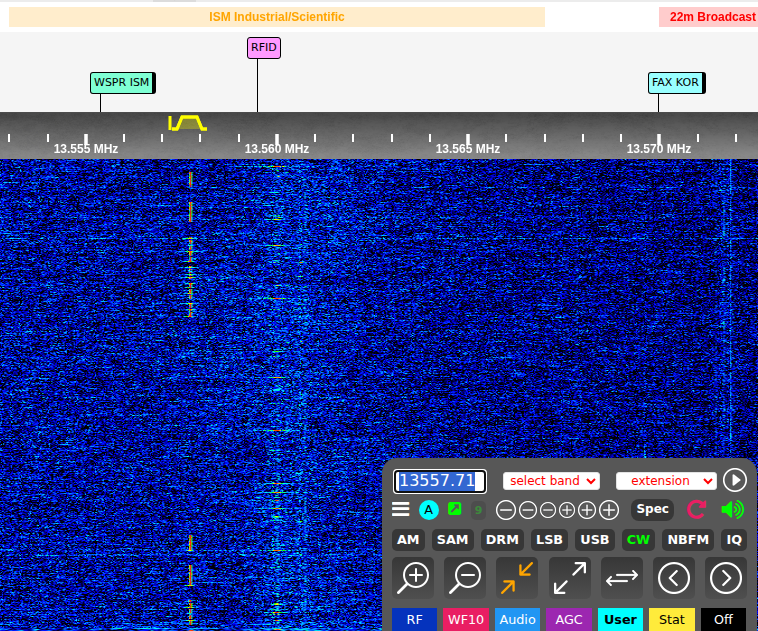
Task: Click the orange zoom-to-band arrows icon
Action: [517, 577]
